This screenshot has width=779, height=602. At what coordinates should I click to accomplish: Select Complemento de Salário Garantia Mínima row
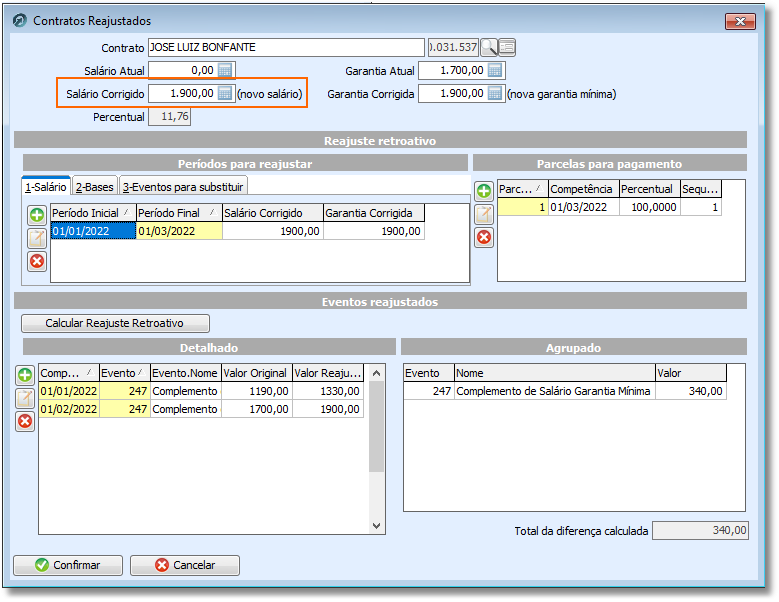[565, 391]
